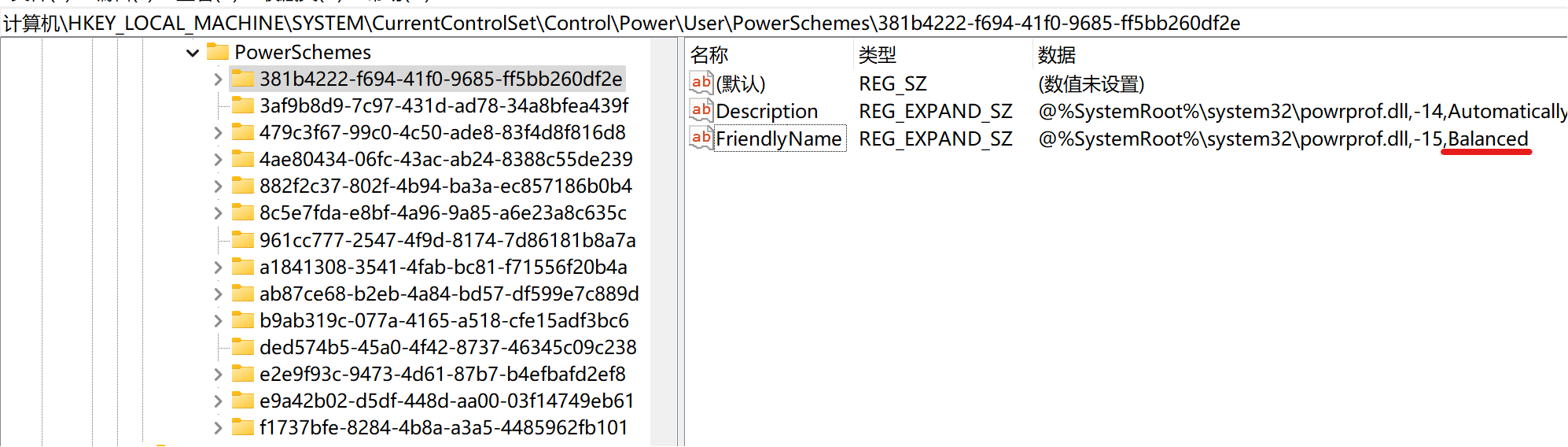Collapse the PowerSchemes tree node
The height and width of the screenshot is (447, 1568).
point(193,53)
